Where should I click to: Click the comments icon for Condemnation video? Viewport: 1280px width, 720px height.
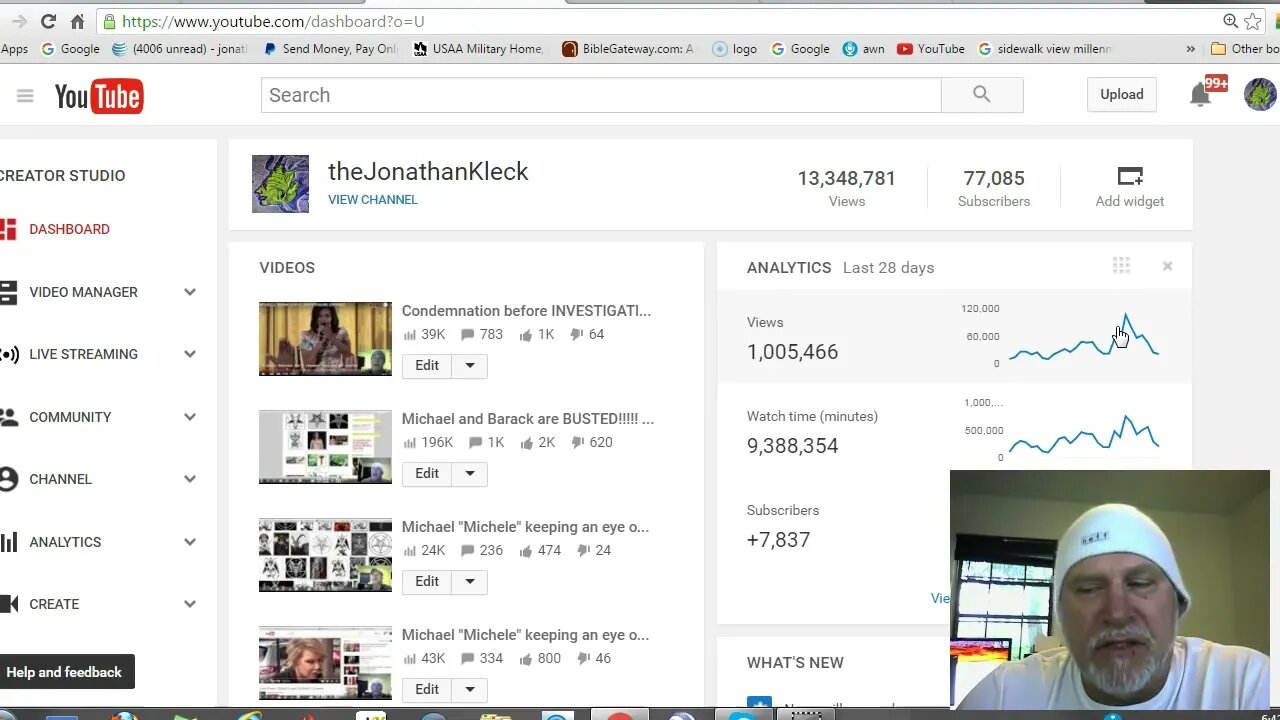467,335
